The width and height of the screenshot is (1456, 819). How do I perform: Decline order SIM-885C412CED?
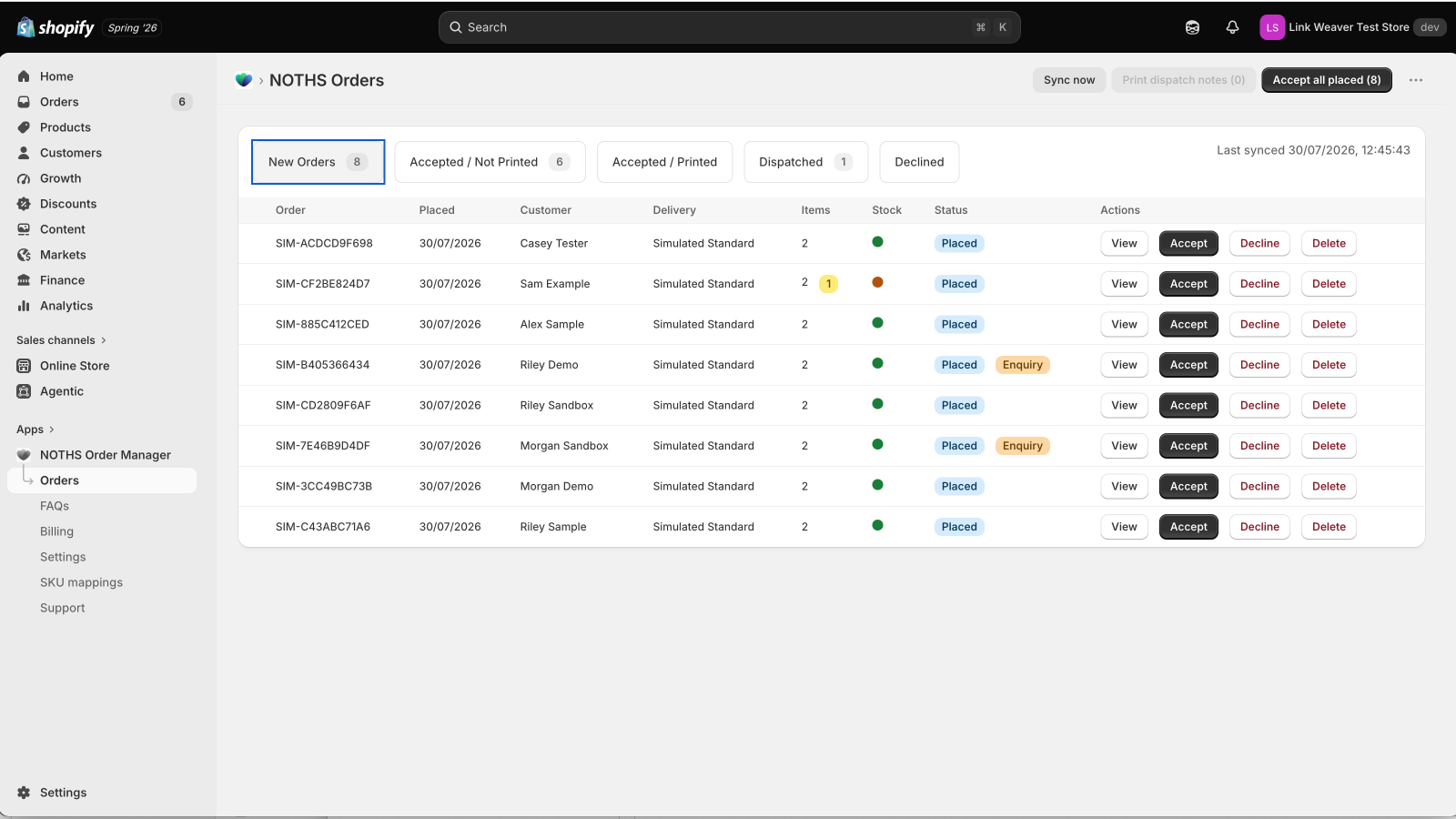pos(1259,325)
